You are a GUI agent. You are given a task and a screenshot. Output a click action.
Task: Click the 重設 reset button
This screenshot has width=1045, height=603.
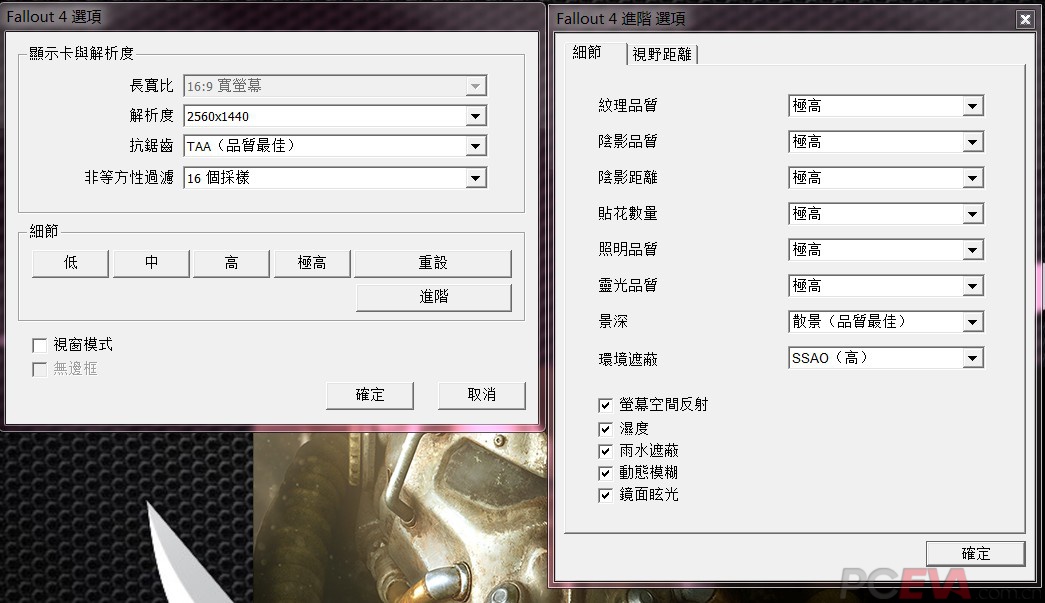pyautogui.click(x=433, y=263)
